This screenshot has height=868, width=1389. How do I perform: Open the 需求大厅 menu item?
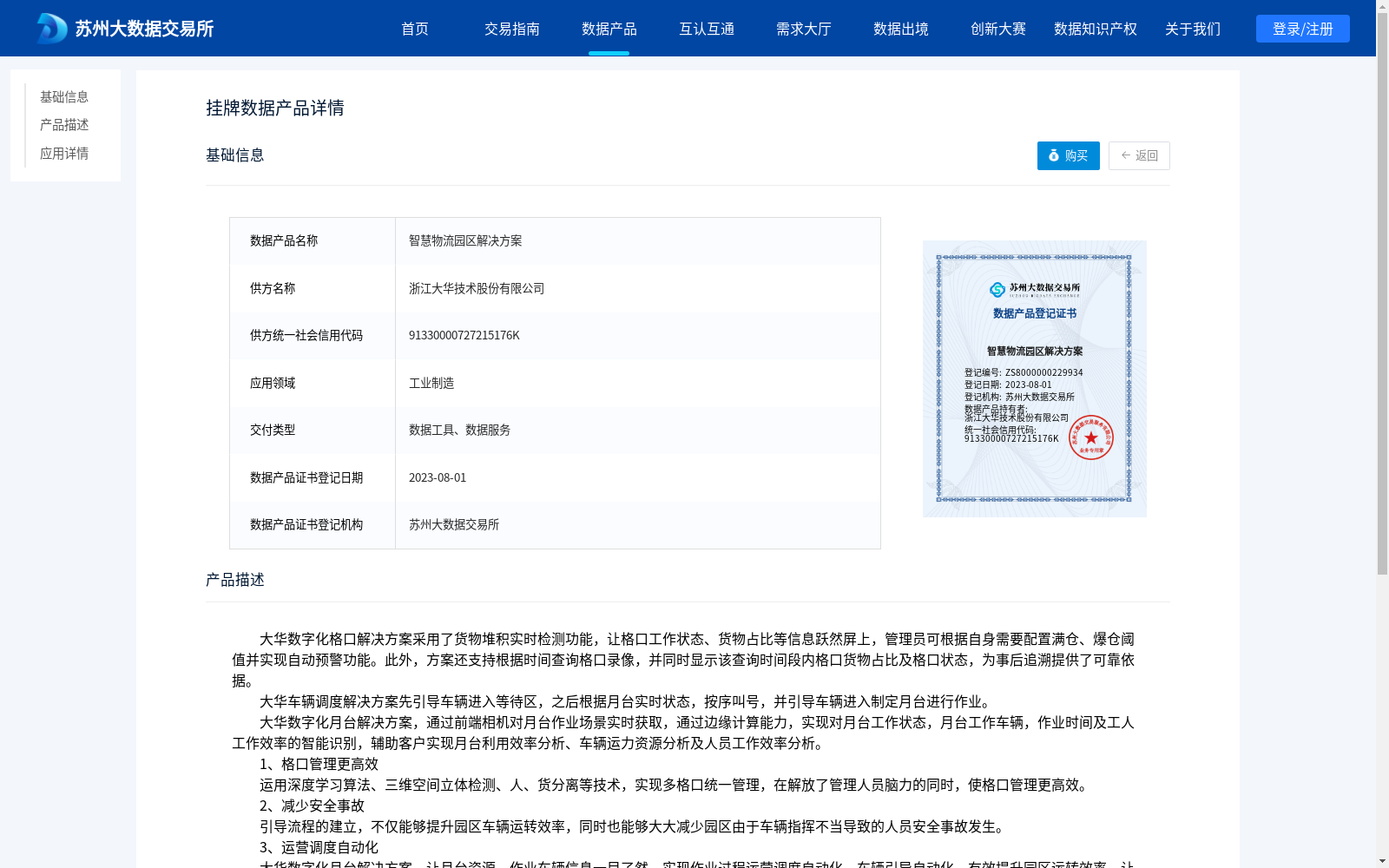pos(804,29)
